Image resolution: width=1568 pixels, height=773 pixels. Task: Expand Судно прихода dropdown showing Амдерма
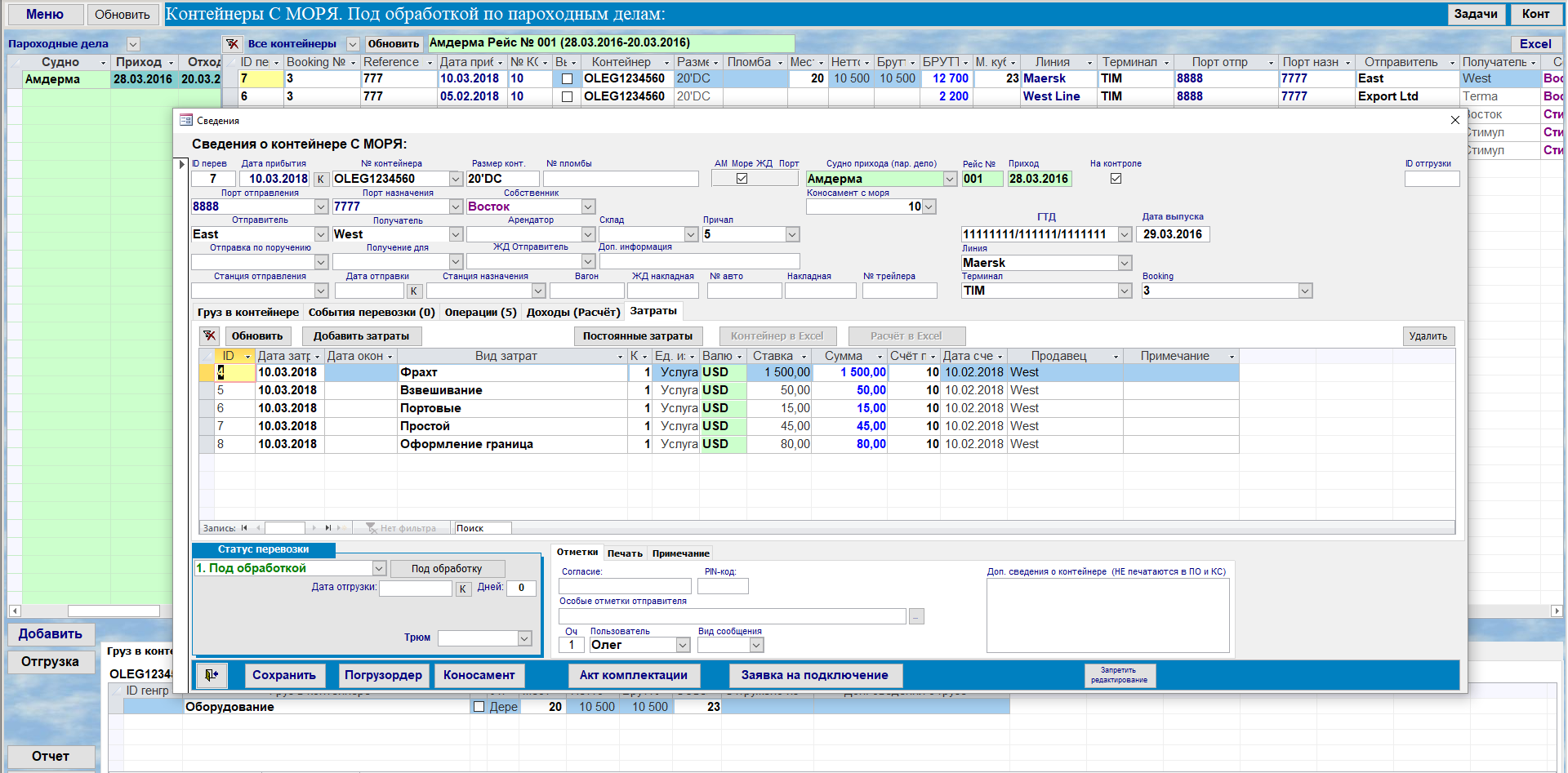pos(950,179)
